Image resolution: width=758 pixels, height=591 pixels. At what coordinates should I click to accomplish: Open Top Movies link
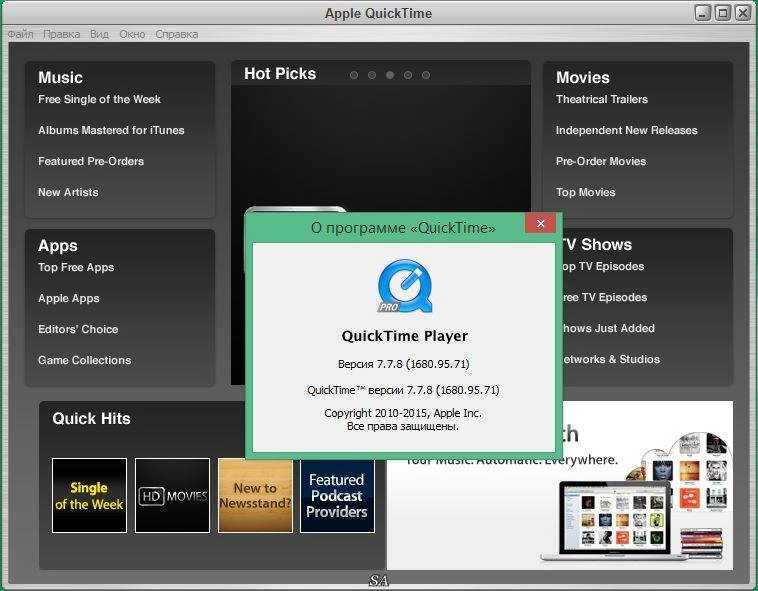(585, 192)
